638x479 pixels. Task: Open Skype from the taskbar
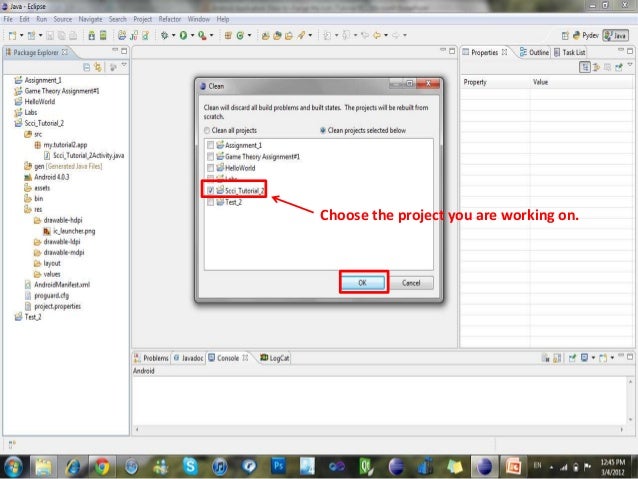click(x=190, y=466)
